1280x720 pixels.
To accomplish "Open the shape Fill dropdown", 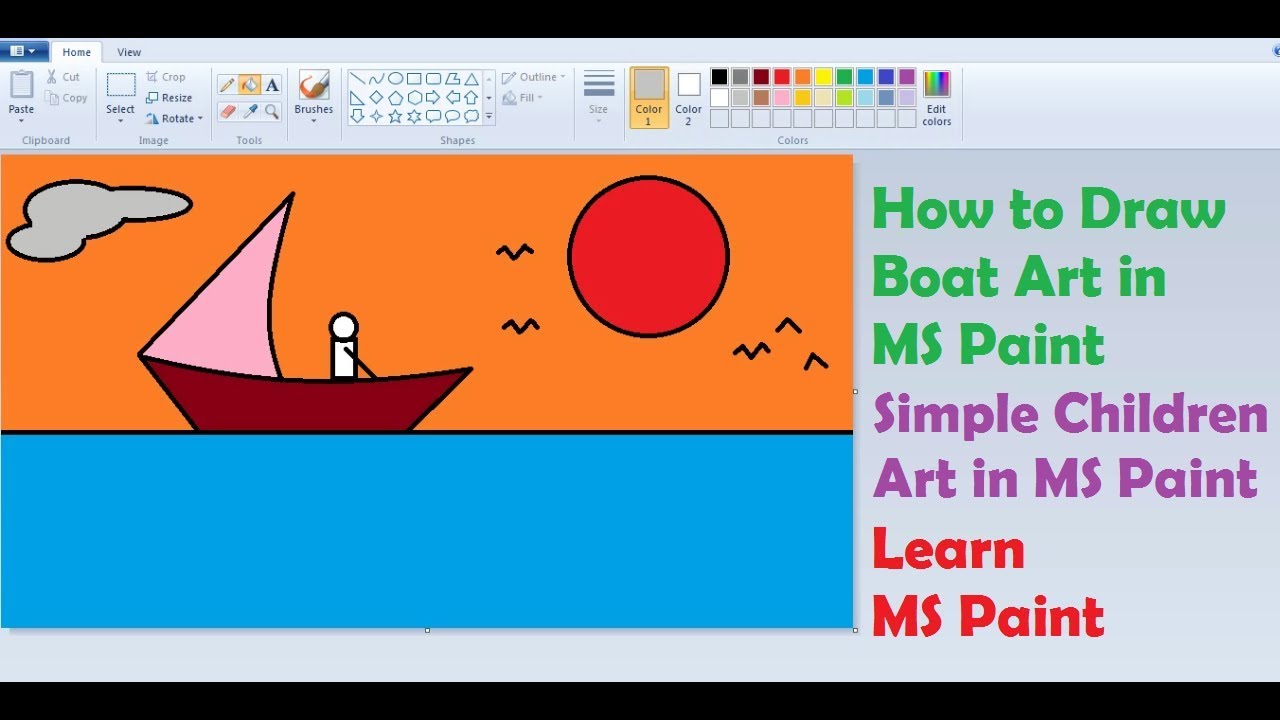I will (x=523, y=98).
